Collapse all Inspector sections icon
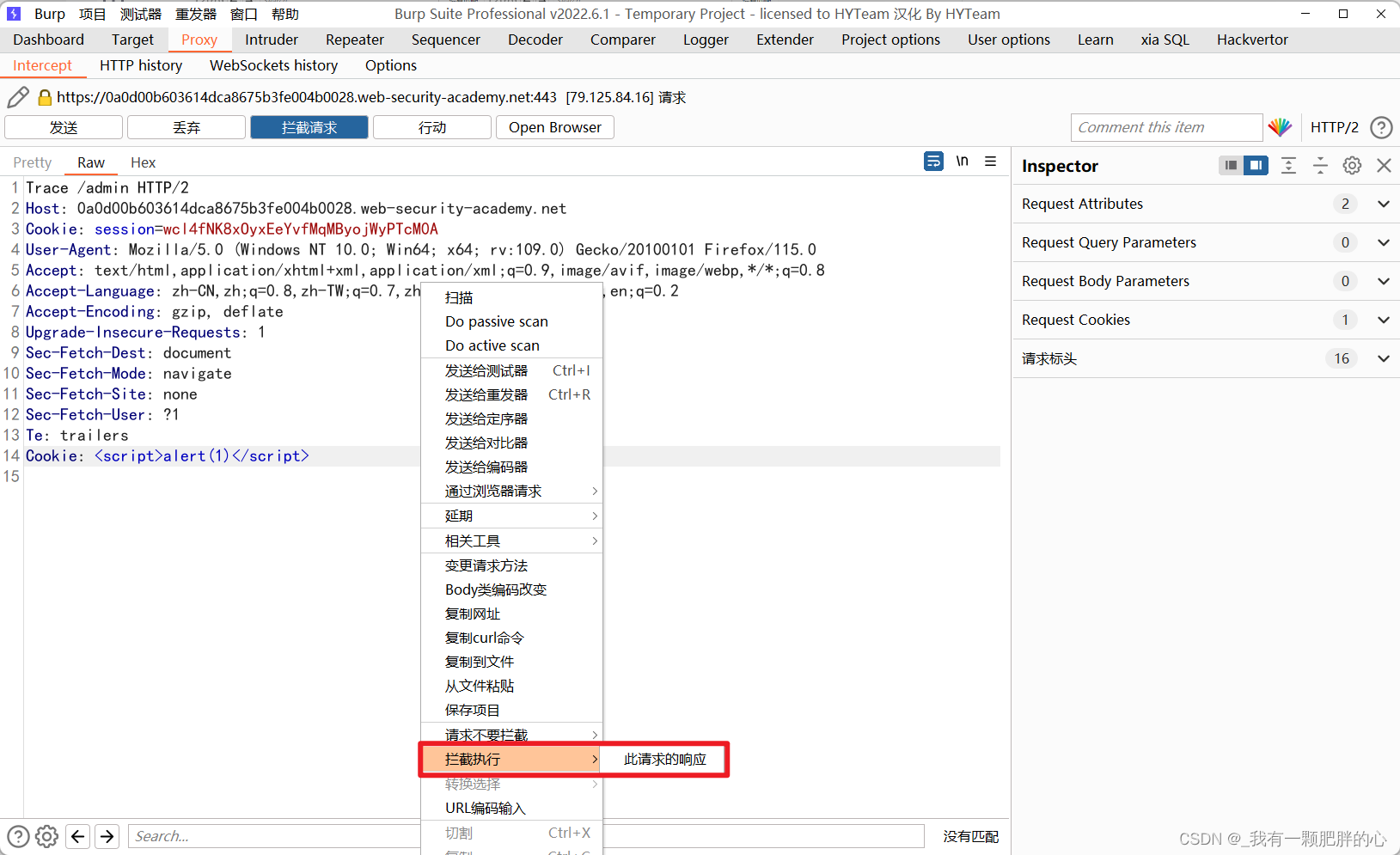This screenshot has height=855, width=1400. (1320, 165)
